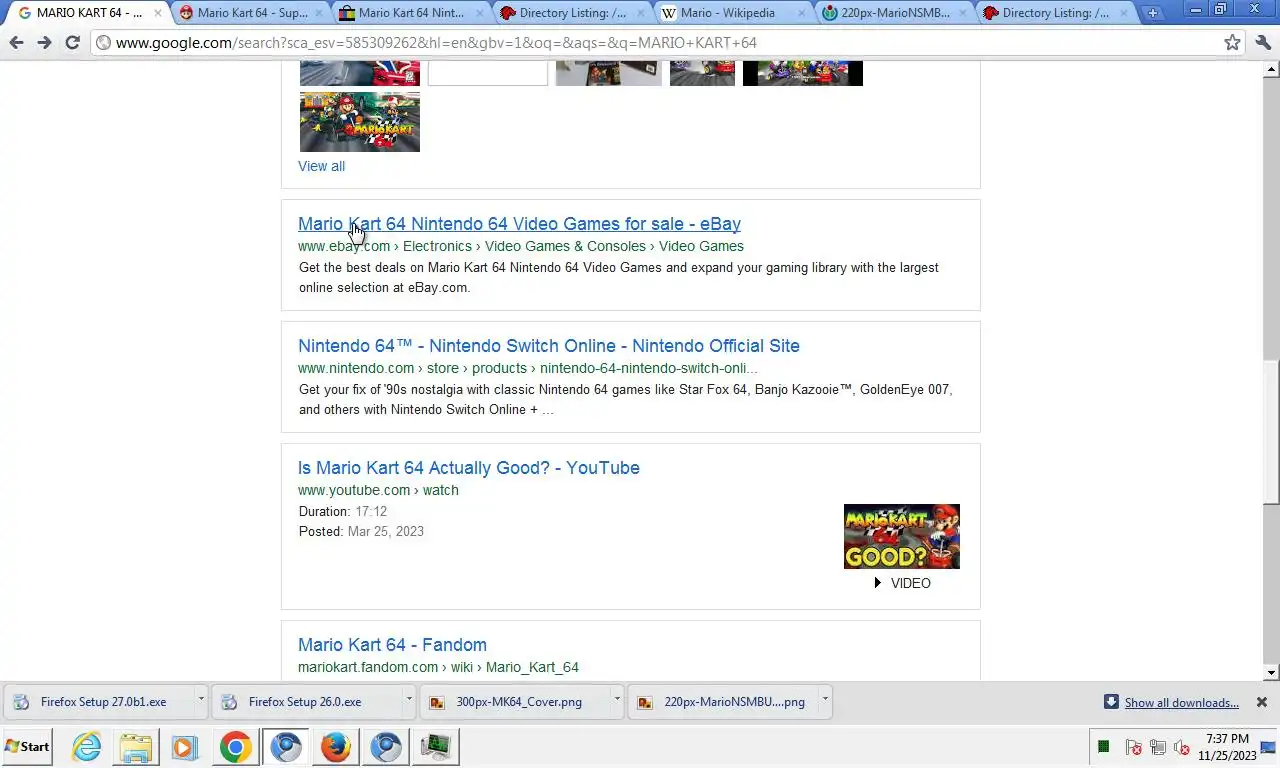Open second Chromium taskbar icon
Image resolution: width=1280 pixels, height=768 pixels.
pyautogui.click(x=386, y=747)
